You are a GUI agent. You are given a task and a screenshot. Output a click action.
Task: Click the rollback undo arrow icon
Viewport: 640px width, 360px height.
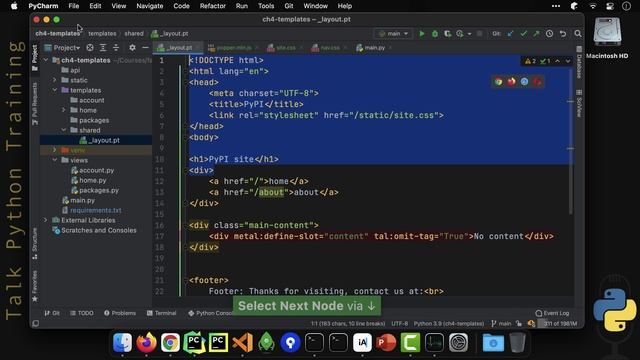click(x=563, y=33)
